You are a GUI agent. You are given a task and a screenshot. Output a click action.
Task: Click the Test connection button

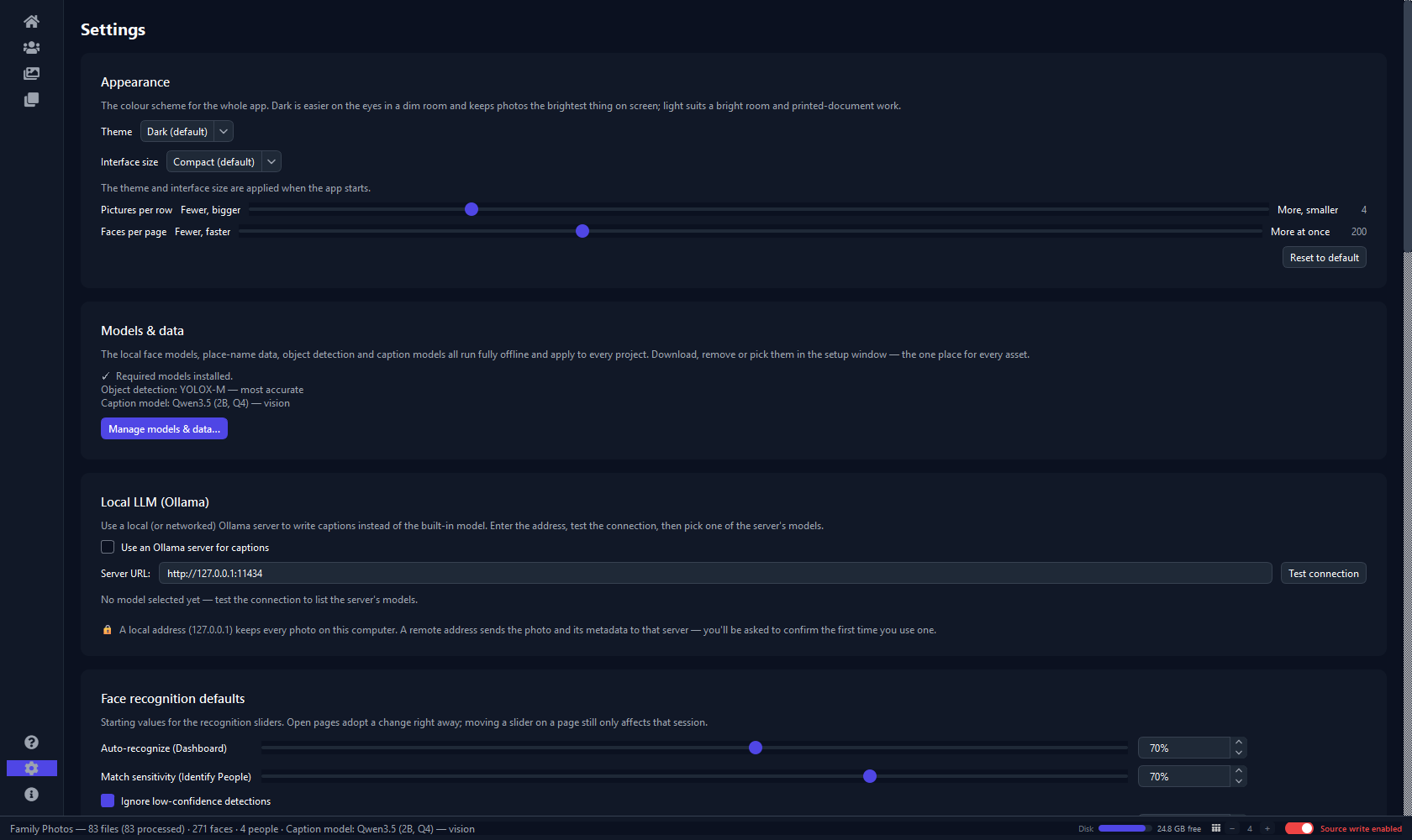[x=1324, y=574]
